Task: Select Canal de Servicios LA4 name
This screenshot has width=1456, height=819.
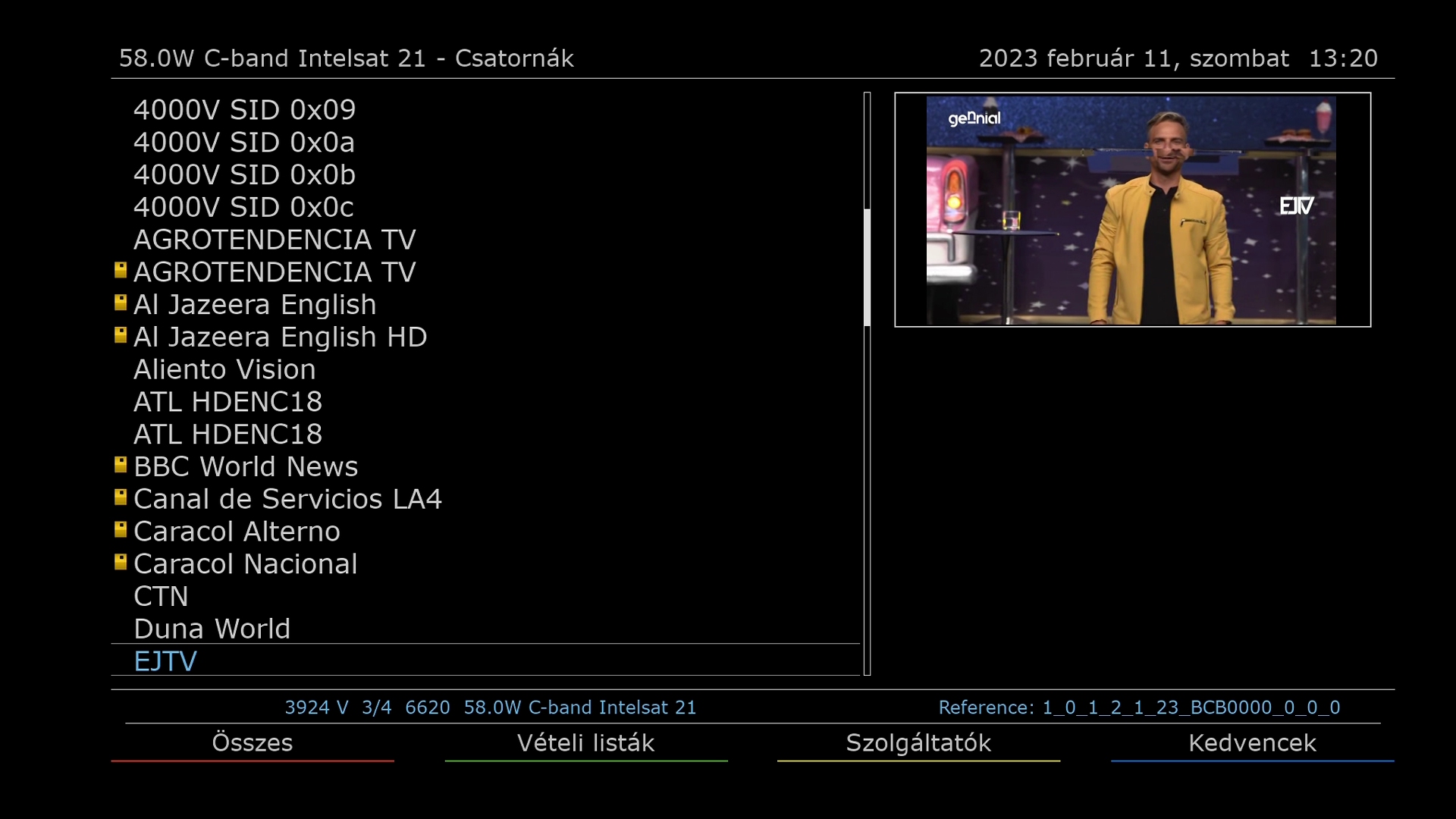Action: click(287, 499)
